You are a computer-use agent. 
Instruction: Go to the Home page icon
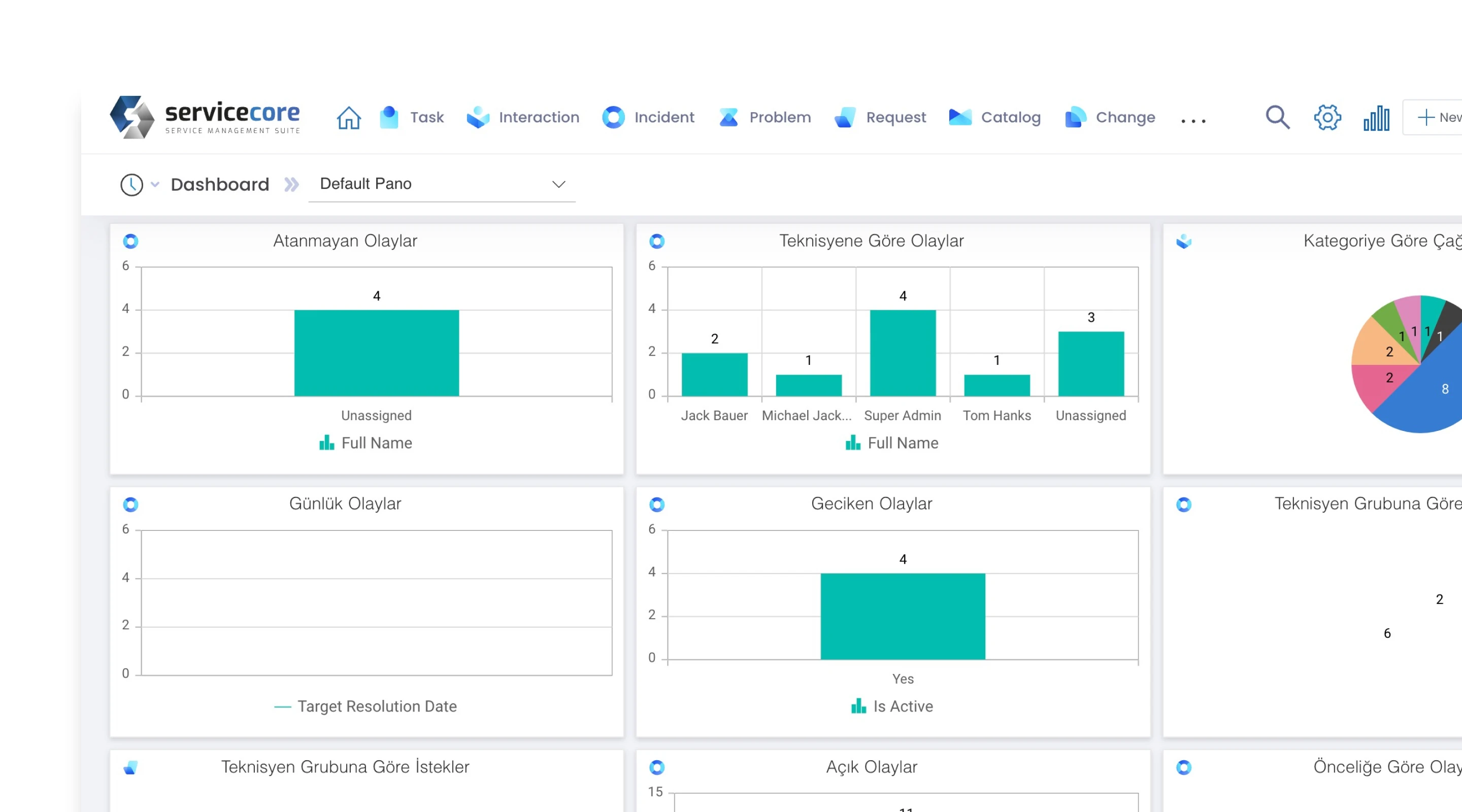tap(348, 117)
